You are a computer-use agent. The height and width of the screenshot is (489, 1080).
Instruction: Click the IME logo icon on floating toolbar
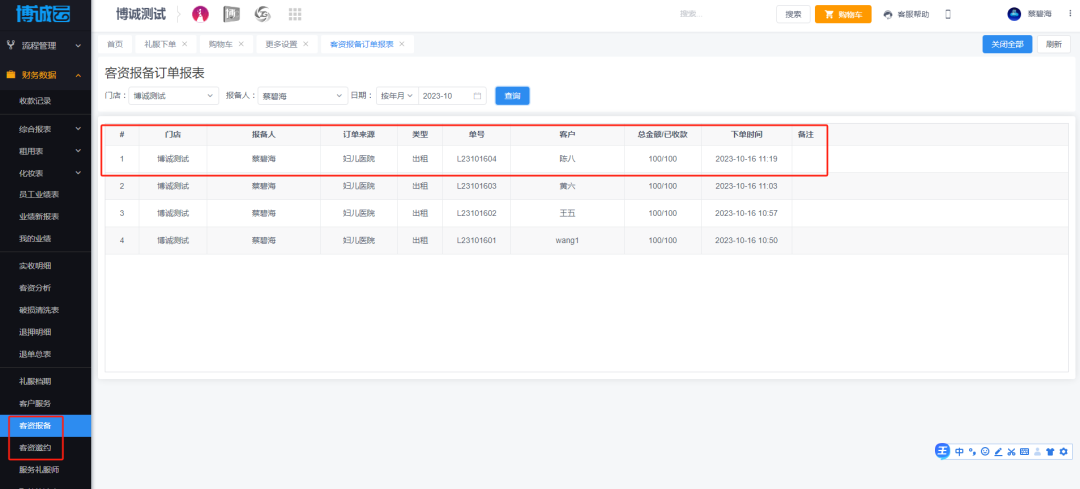tap(942, 451)
